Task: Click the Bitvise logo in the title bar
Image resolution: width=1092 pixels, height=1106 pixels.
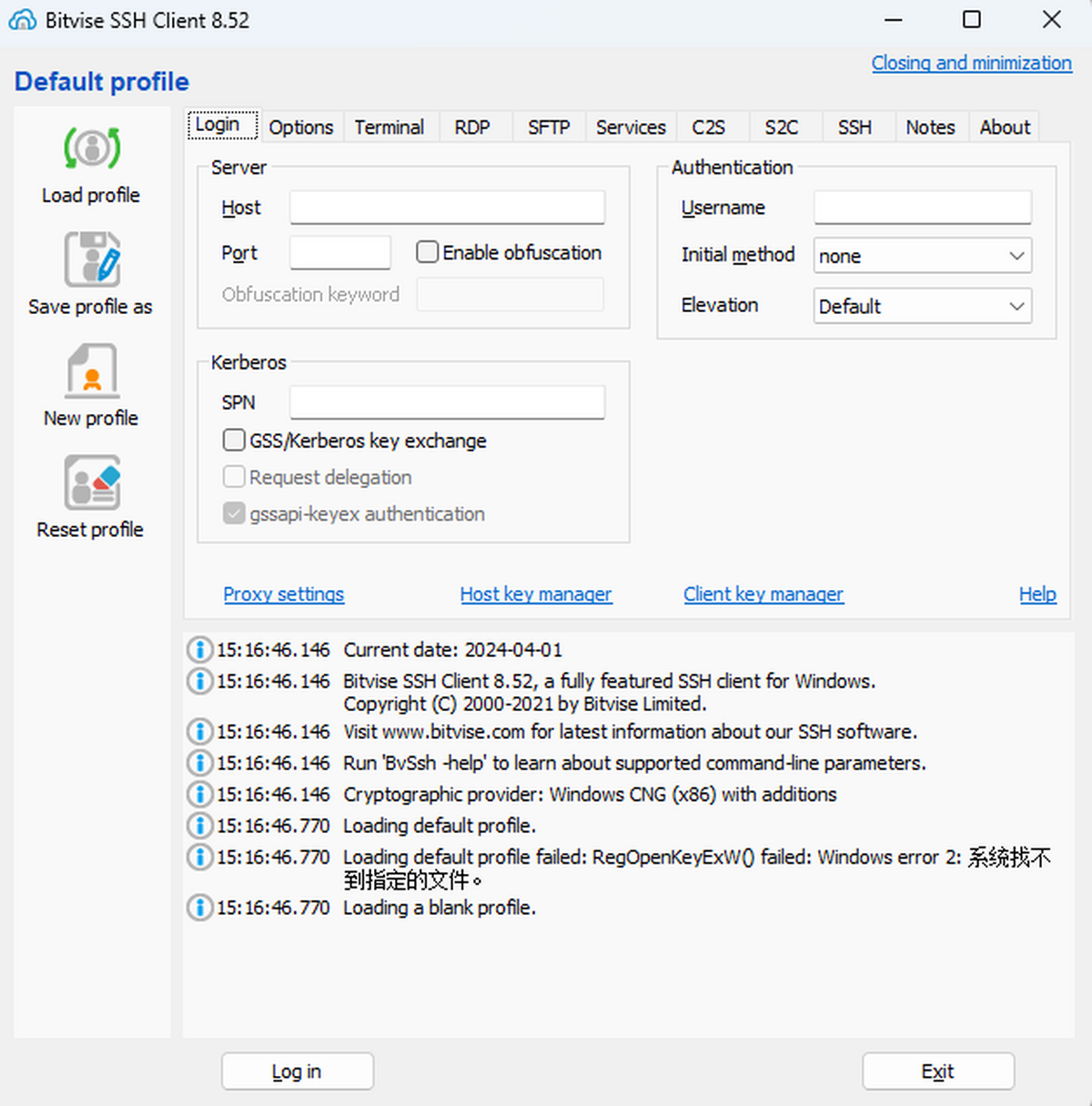Action: 23,20
